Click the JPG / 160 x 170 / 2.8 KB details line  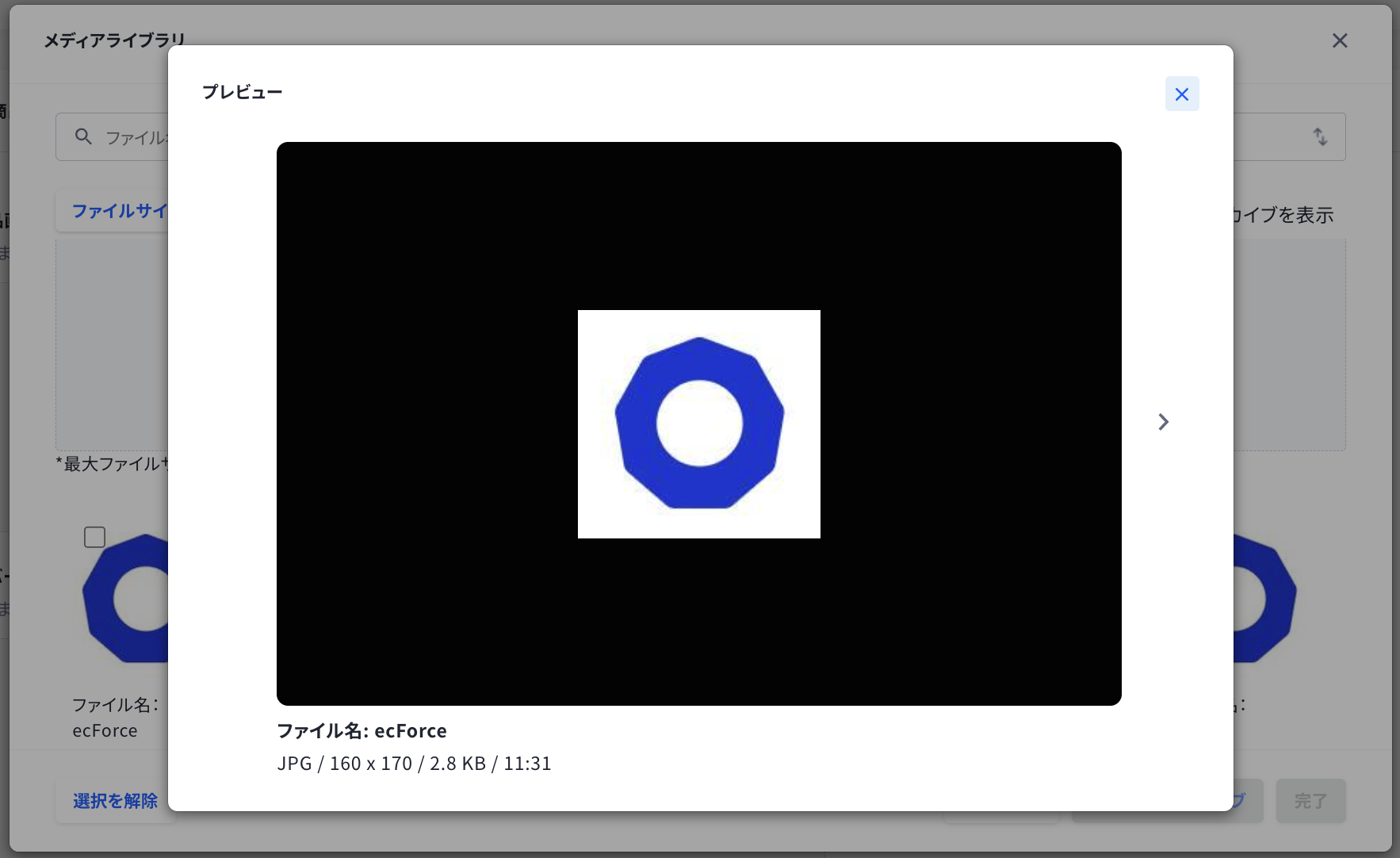point(414,764)
